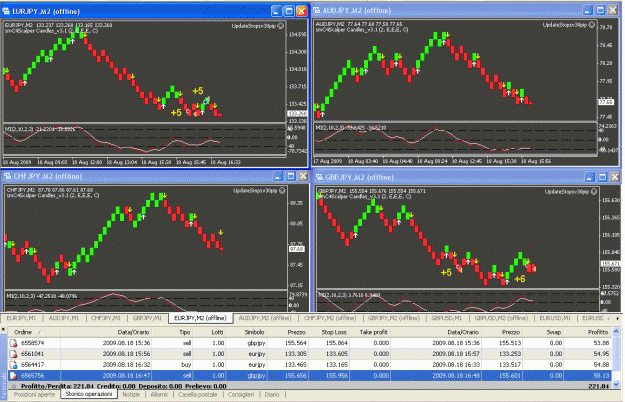This screenshot has height=402, width=625.
Task: Sort history by the Lotti column header
Action: pyautogui.click(x=210, y=332)
